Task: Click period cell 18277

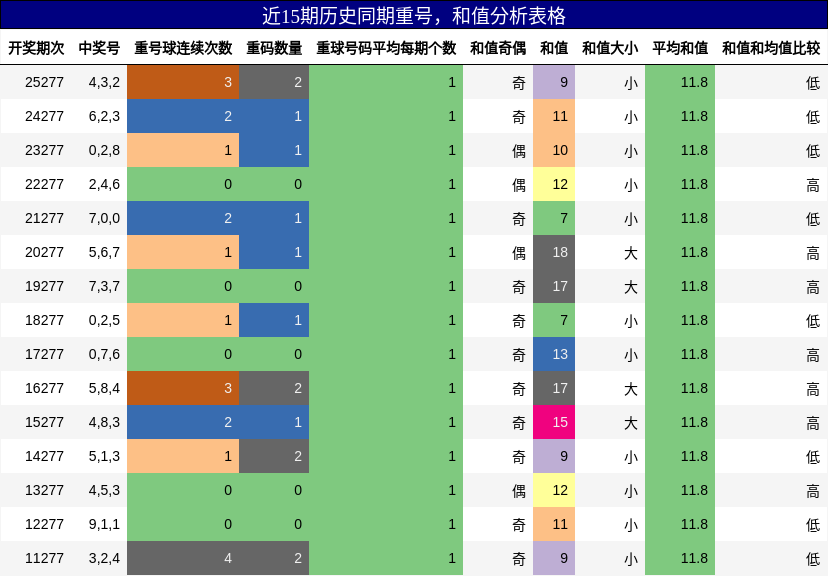Action: [x=44, y=320]
